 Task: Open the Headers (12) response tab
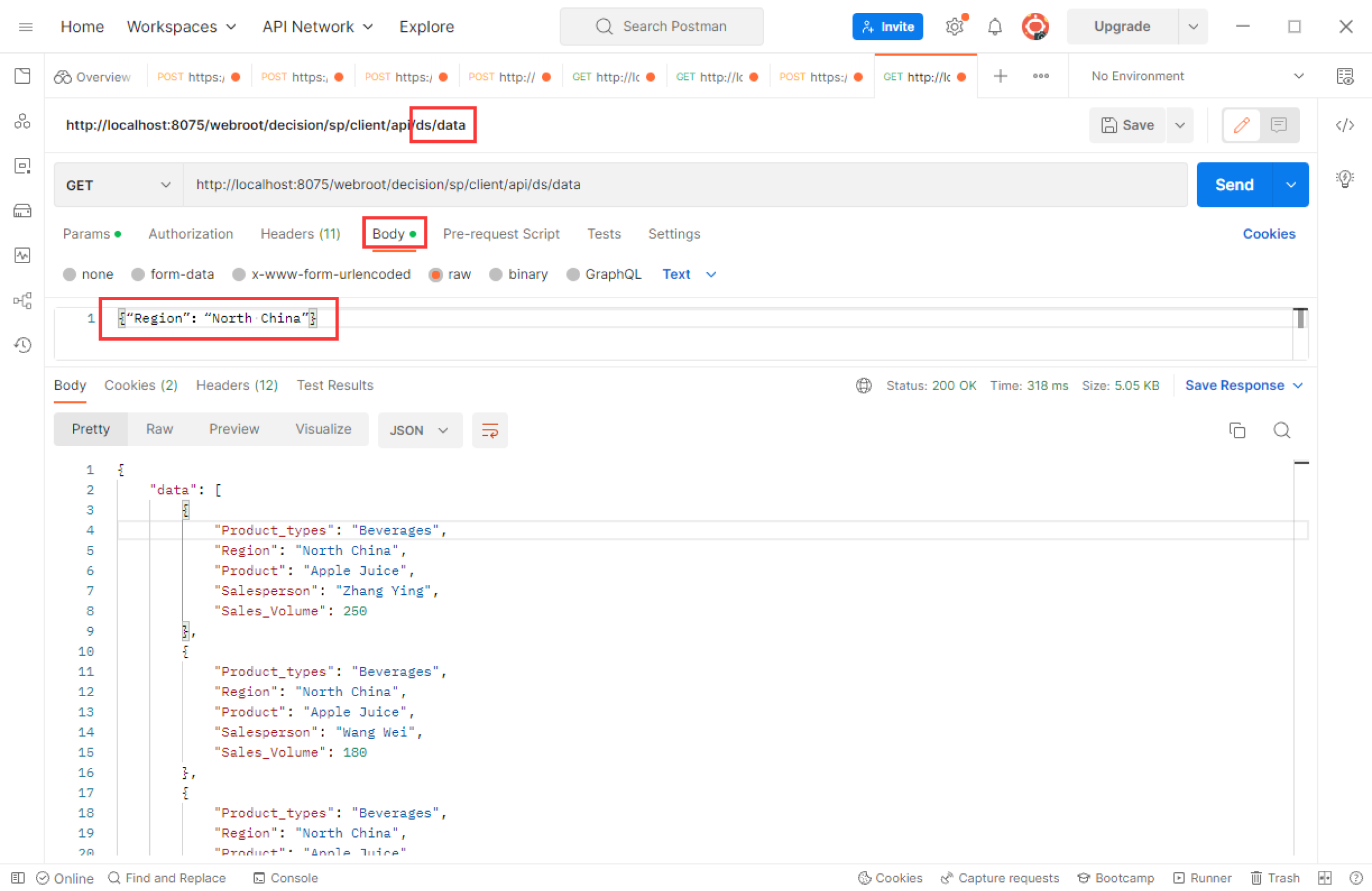(x=236, y=385)
